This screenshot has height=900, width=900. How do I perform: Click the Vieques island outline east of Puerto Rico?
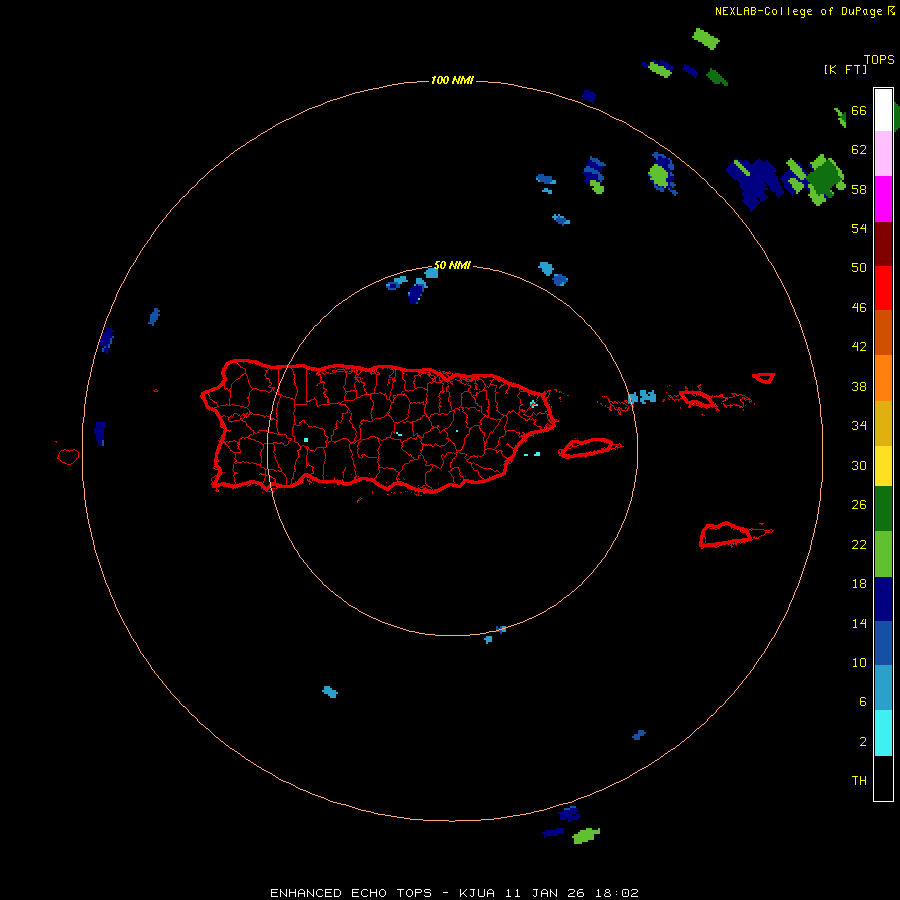589,448
